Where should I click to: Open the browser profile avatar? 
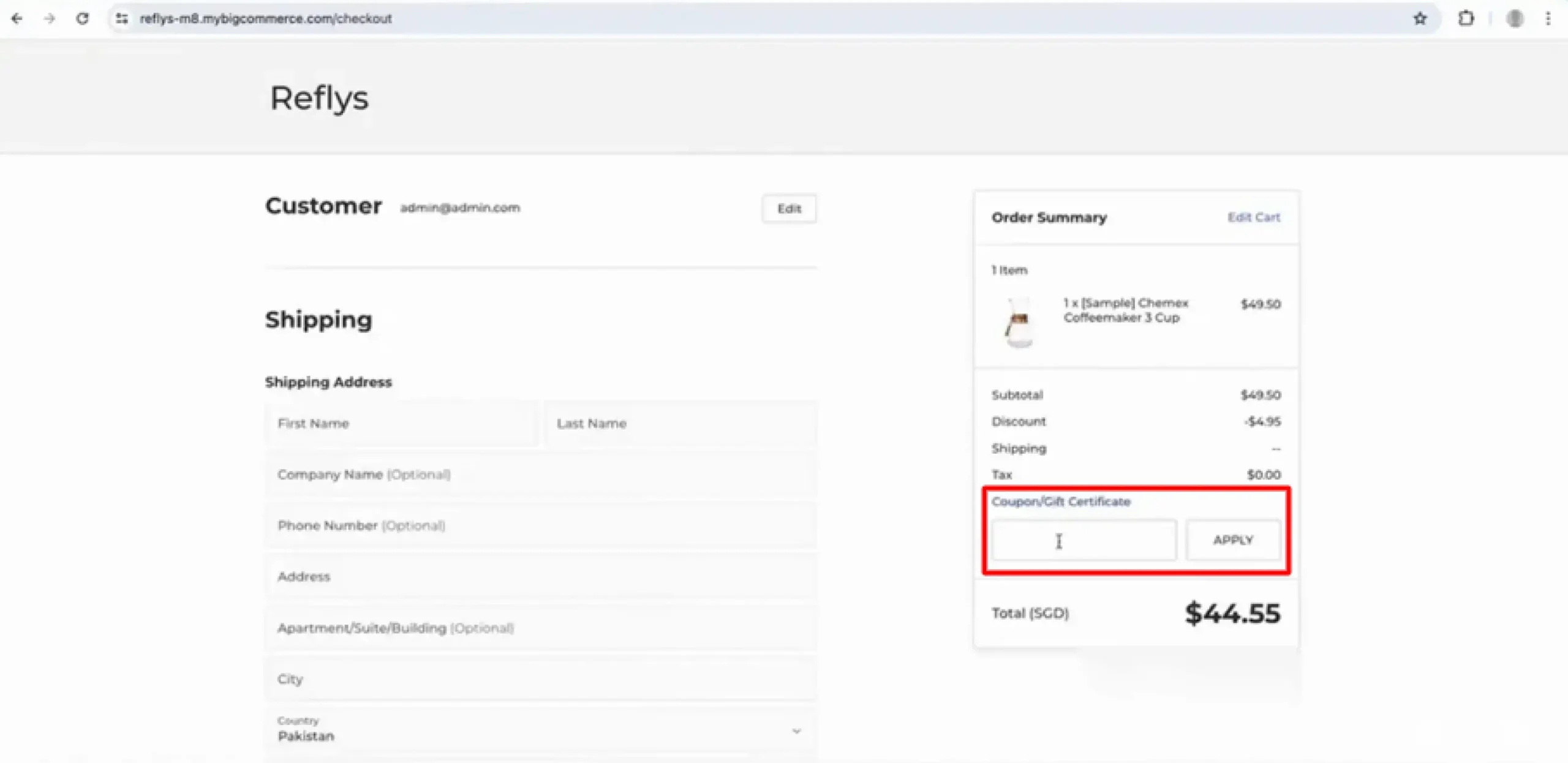click(x=1515, y=18)
